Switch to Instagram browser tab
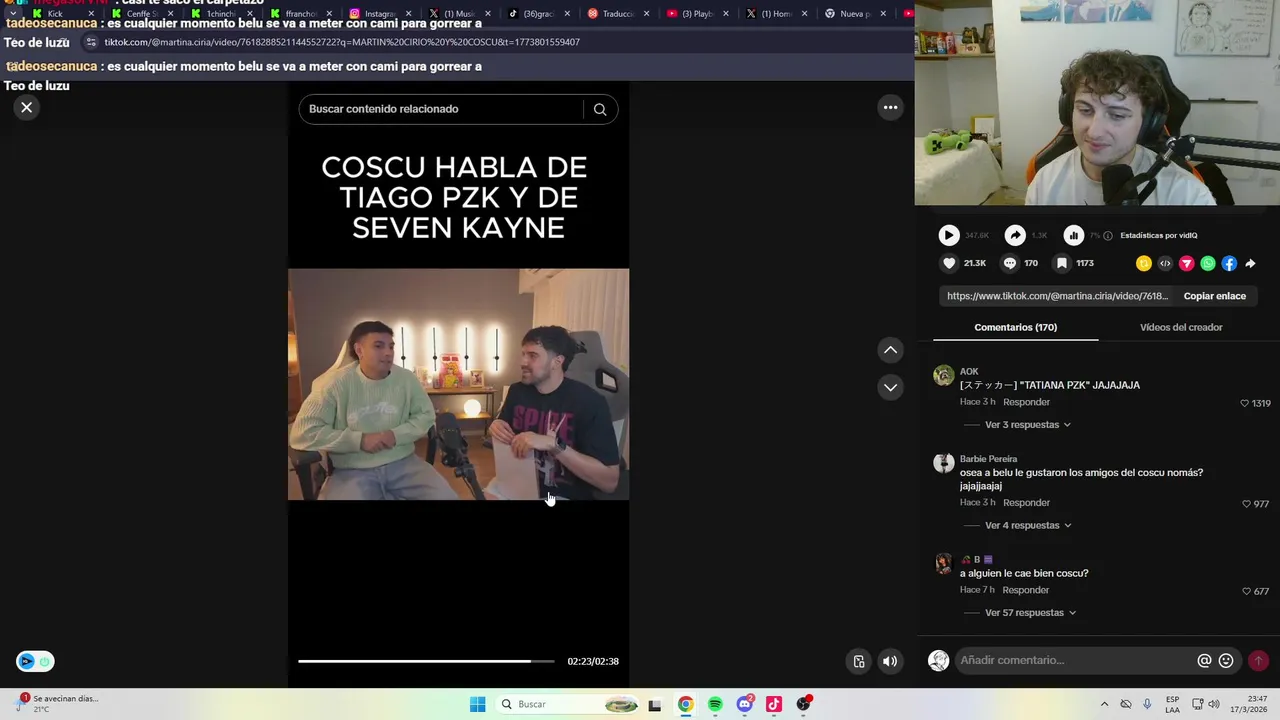Viewport: 1280px width, 720px height. coord(379,14)
